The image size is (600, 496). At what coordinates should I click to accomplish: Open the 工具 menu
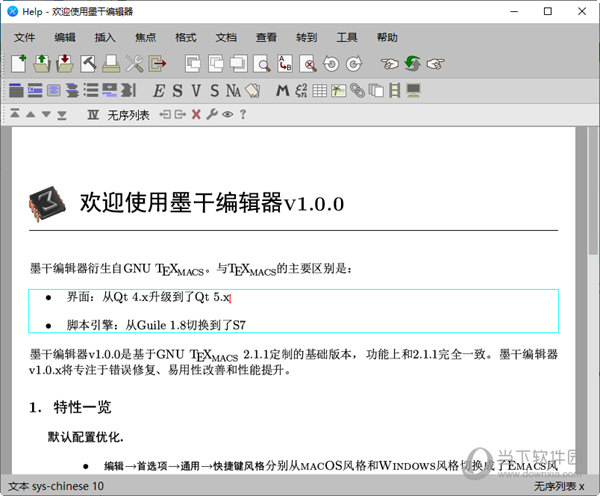(347, 38)
